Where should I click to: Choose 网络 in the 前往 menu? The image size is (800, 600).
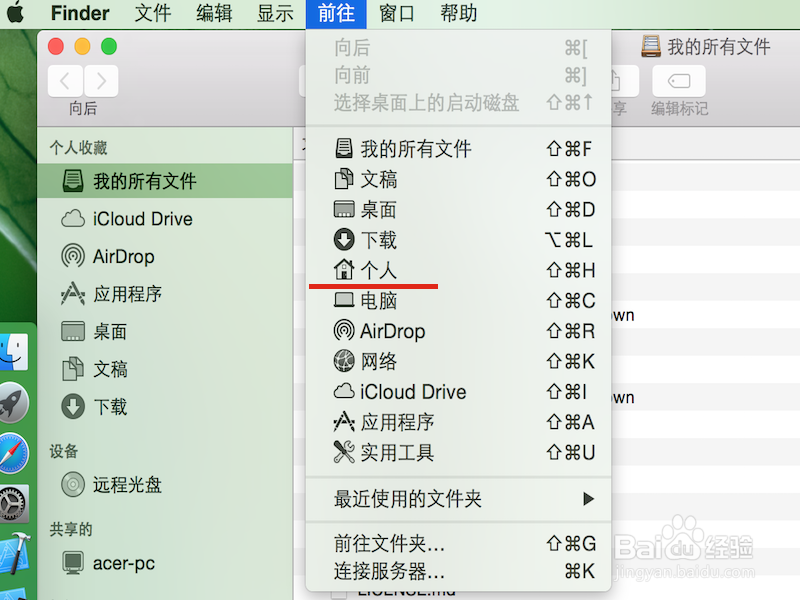pos(458,361)
